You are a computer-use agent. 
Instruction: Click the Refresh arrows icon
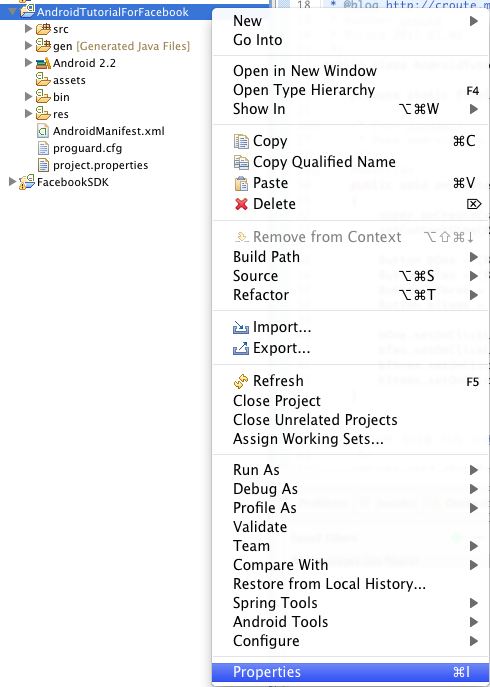tap(241, 381)
